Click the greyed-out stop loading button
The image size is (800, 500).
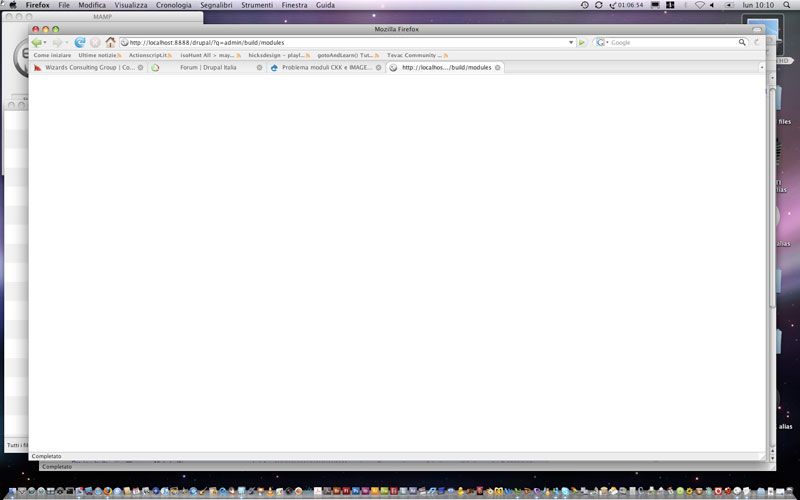point(95,42)
